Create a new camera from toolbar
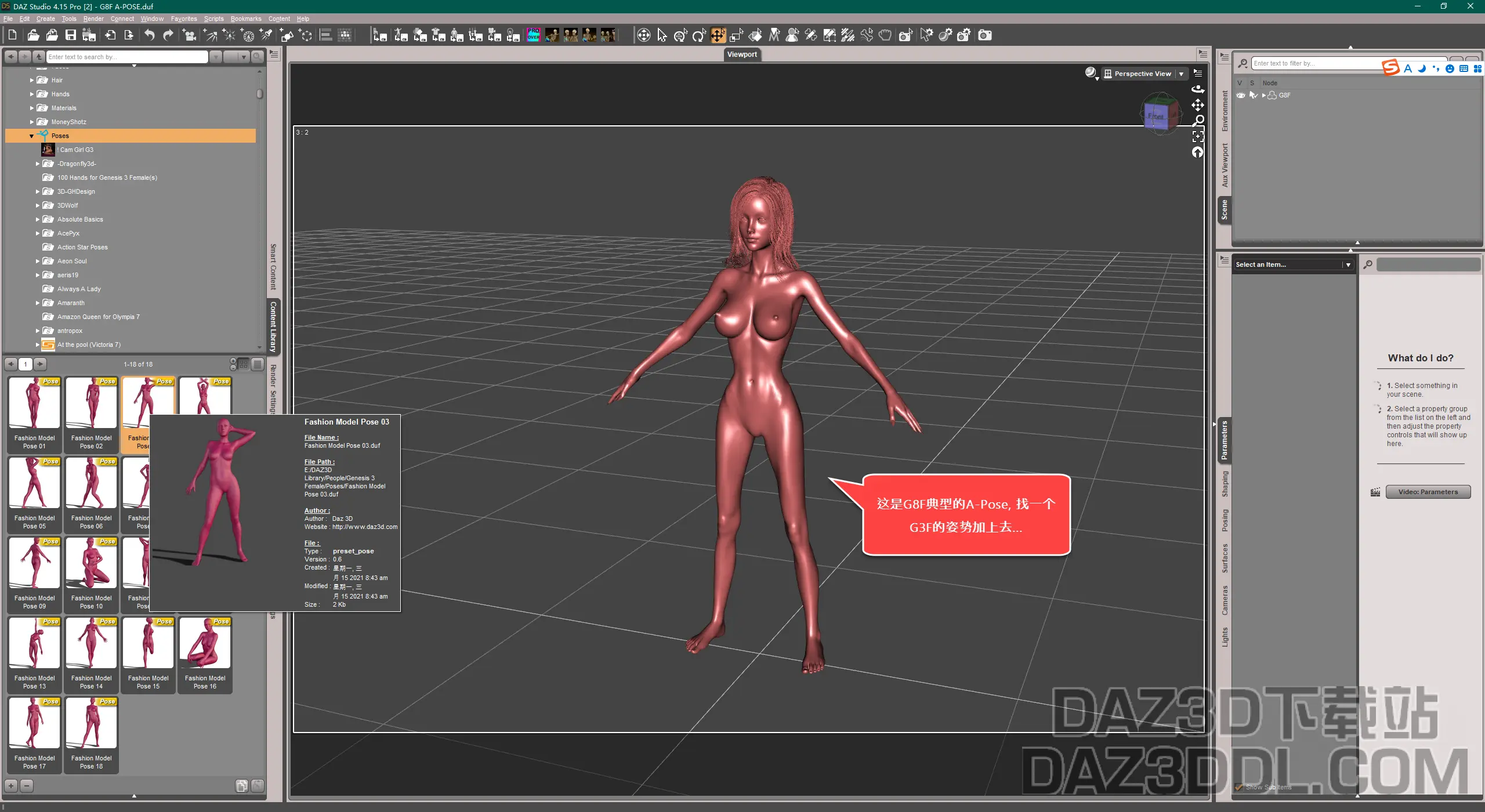This screenshot has height=812, width=1485. tap(189, 35)
